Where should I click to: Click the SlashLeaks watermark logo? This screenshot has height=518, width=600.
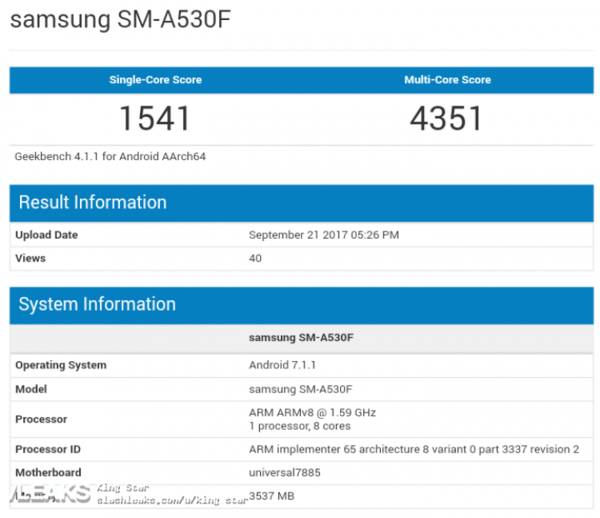46,493
